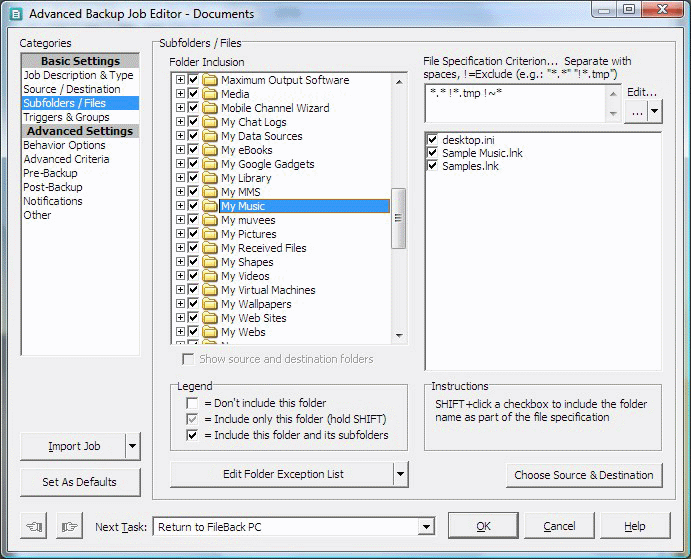
Task: Click the Media folder icon
Action: (x=210, y=94)
